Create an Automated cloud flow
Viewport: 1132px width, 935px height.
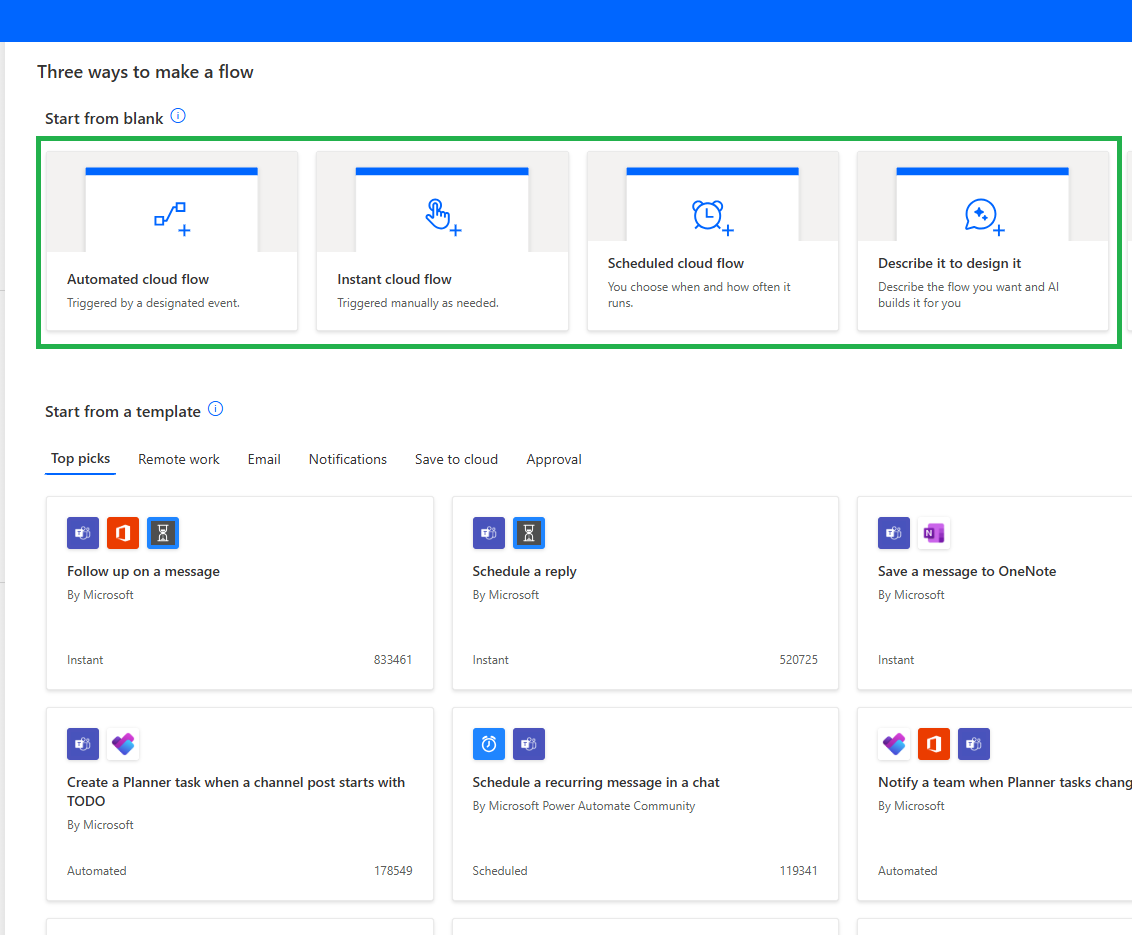[172, 240]
